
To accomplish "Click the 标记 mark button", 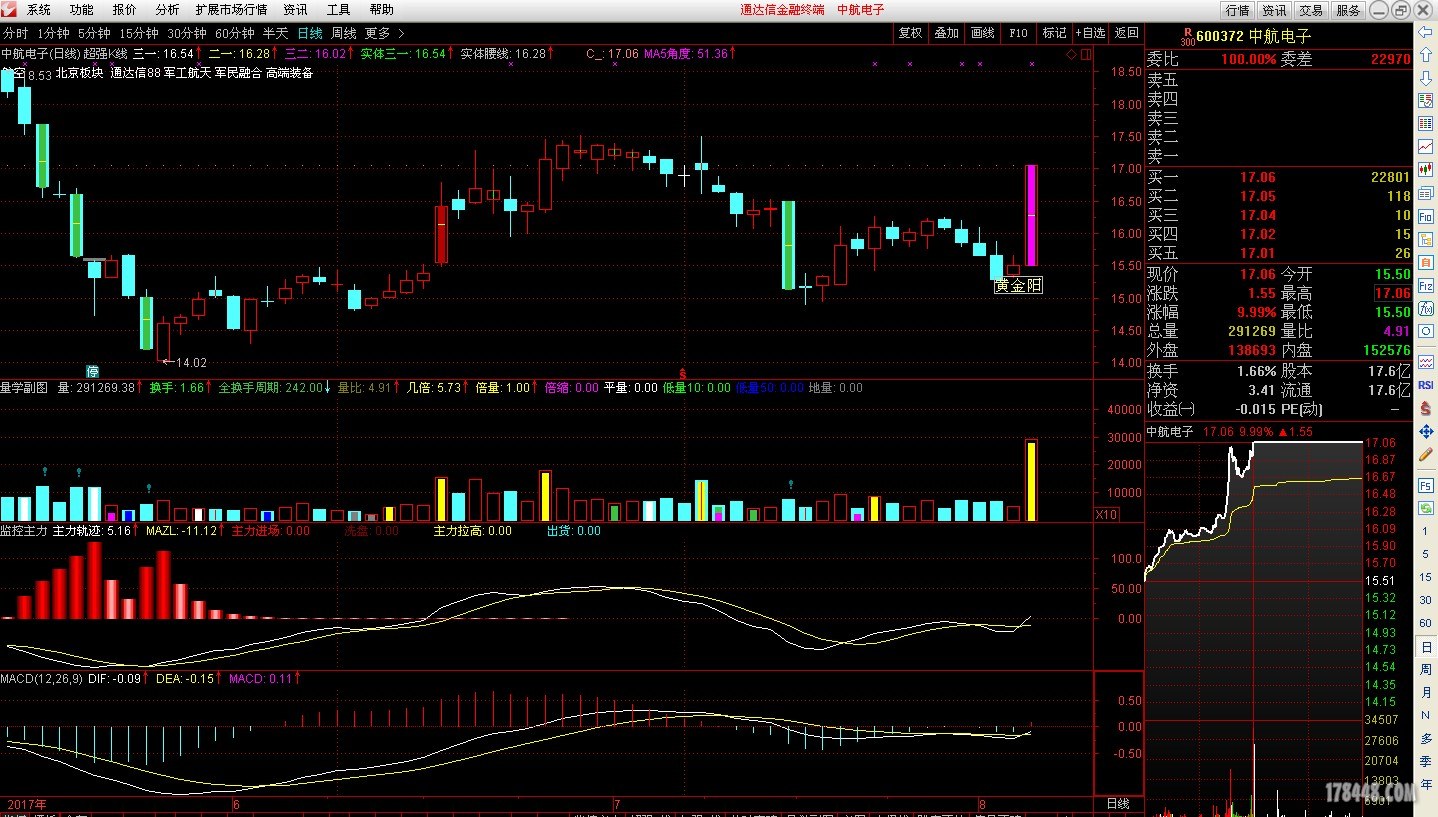I will click(x=1054, y=33).
